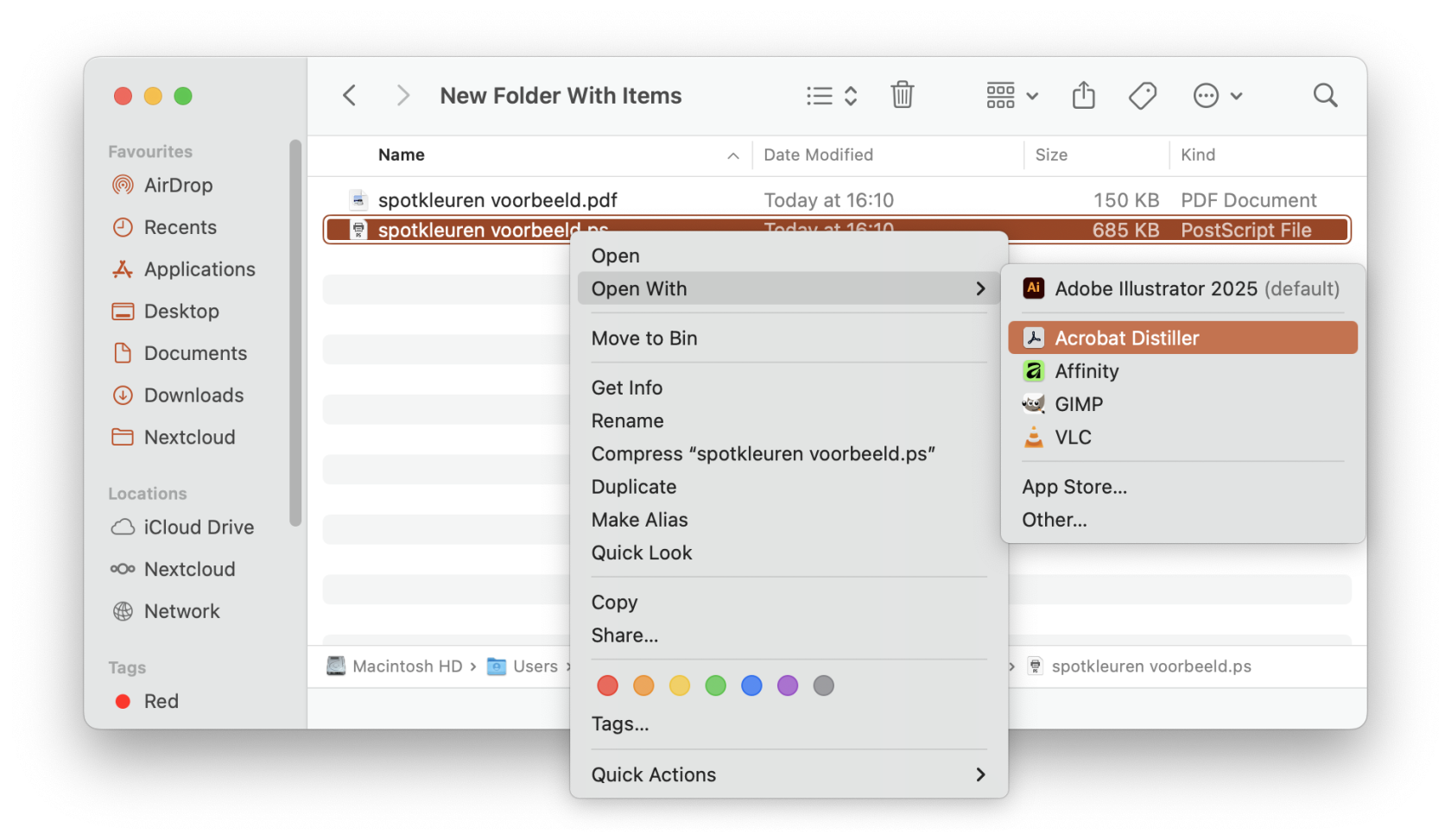The height and width of the screenshot is (840, 1451).
Task: Expand the Quick Actions submenu
Action: coord(789,774)
